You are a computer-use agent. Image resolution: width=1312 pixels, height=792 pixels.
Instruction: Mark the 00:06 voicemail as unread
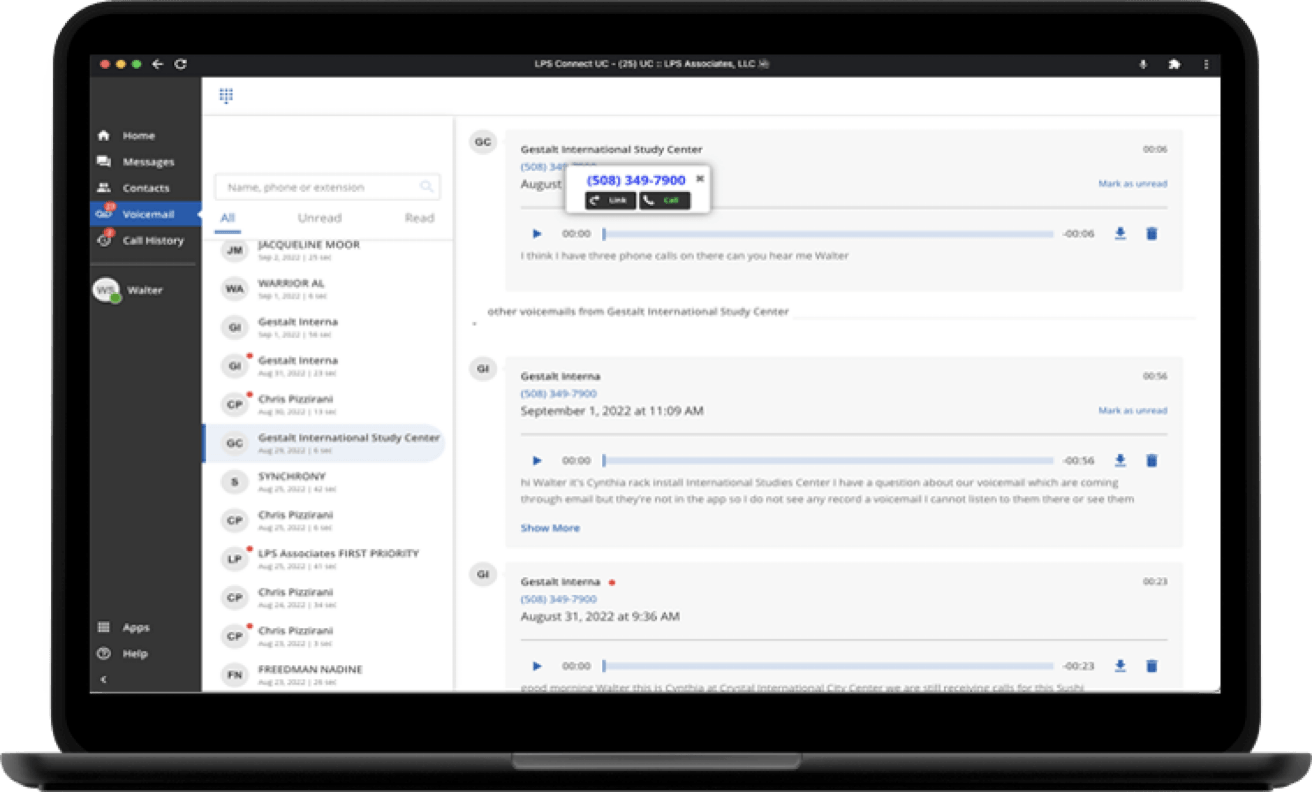coord(1132,184)
